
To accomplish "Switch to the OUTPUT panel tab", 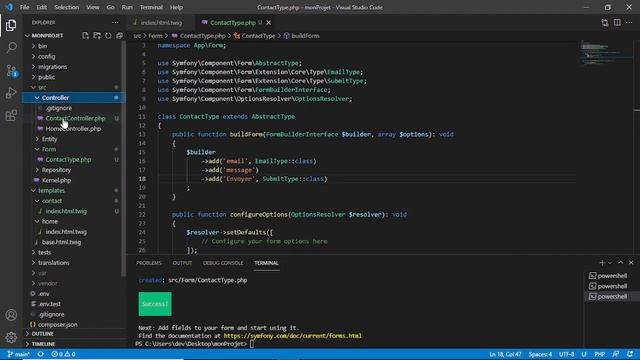I will point(182,263).
